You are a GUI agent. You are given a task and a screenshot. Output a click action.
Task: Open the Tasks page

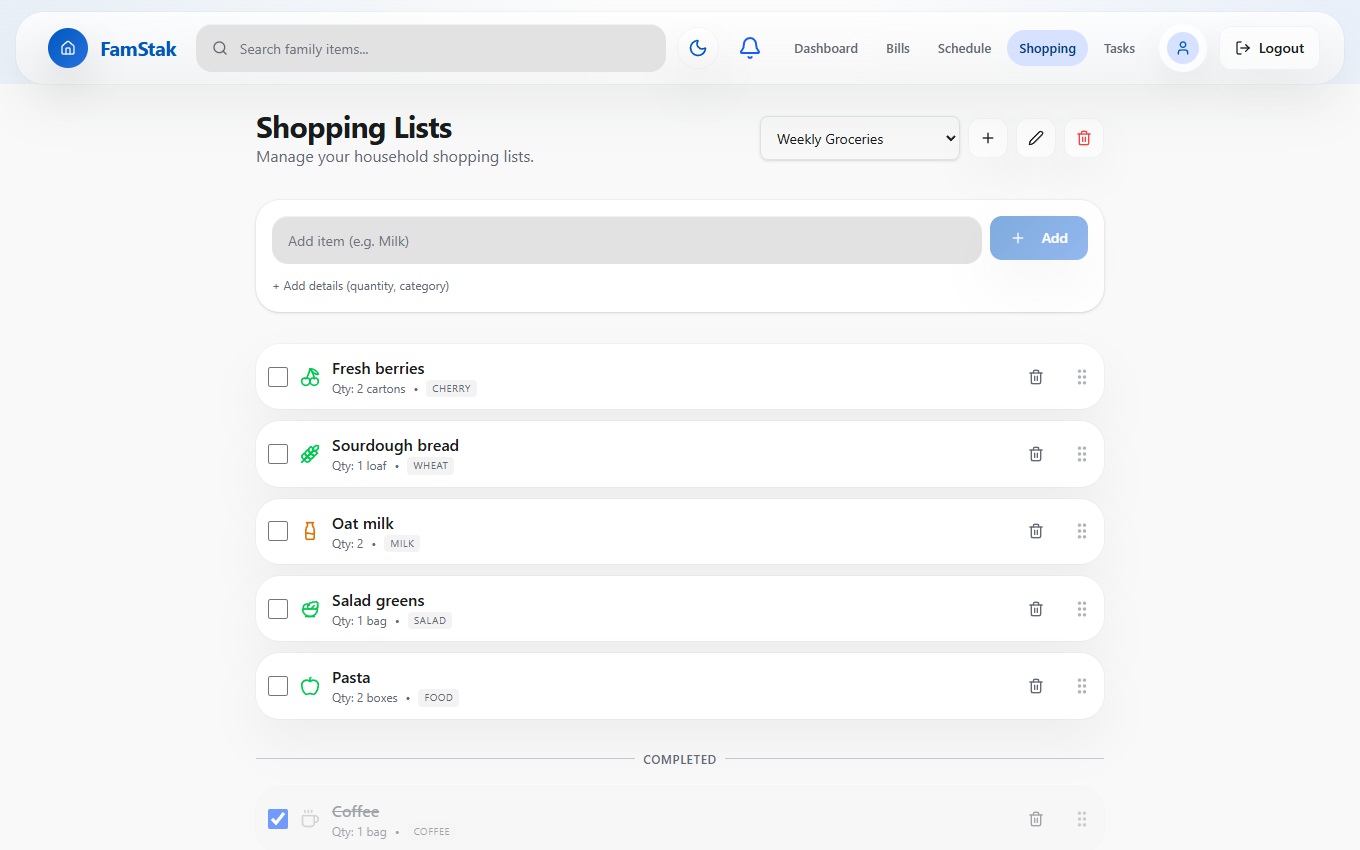[x=1119, y=48]
